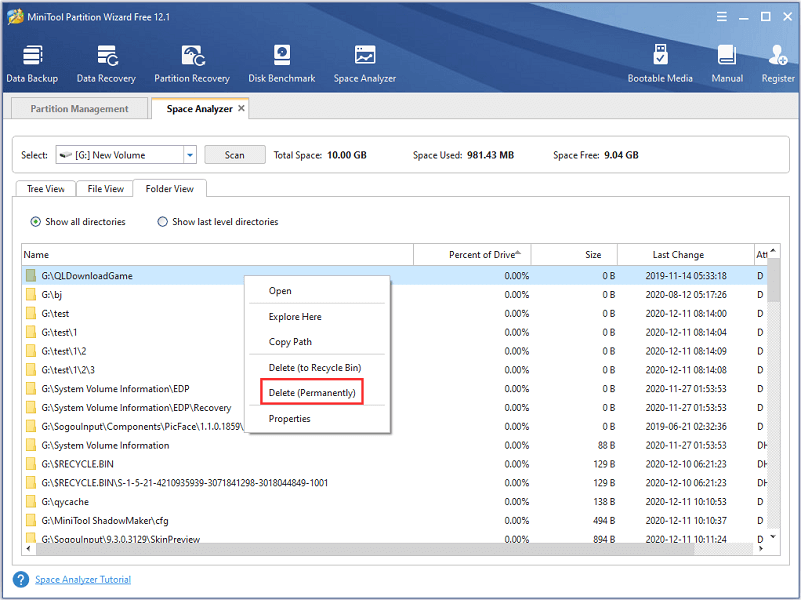Select Show last level directories option
Image resolution: width=801 pixels, height=600 pixels.
coord(163,222)
